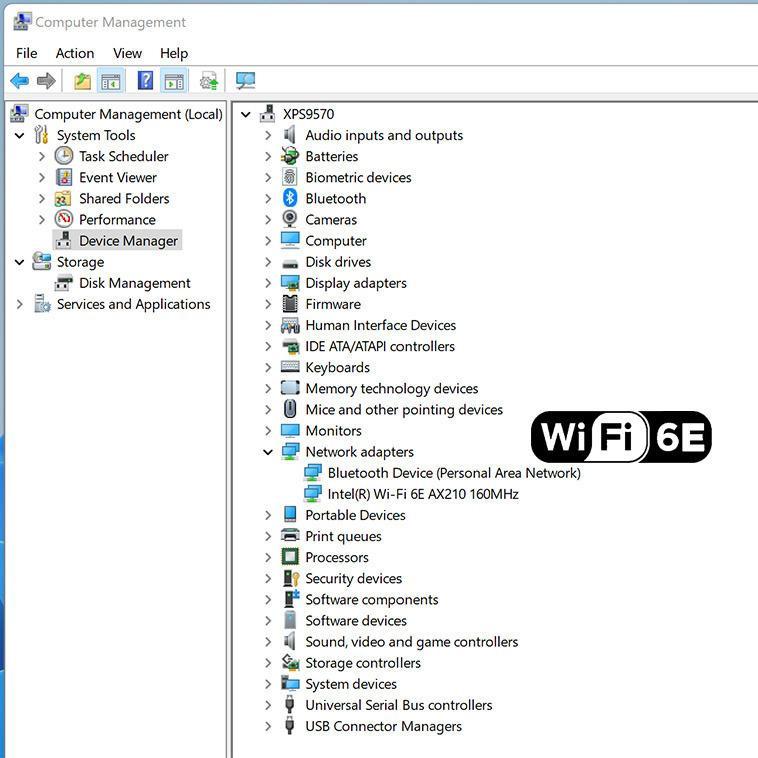Click the Back arrow toolbar button
The width and height of the screenshot is (758, 758).
pos(19,81)
